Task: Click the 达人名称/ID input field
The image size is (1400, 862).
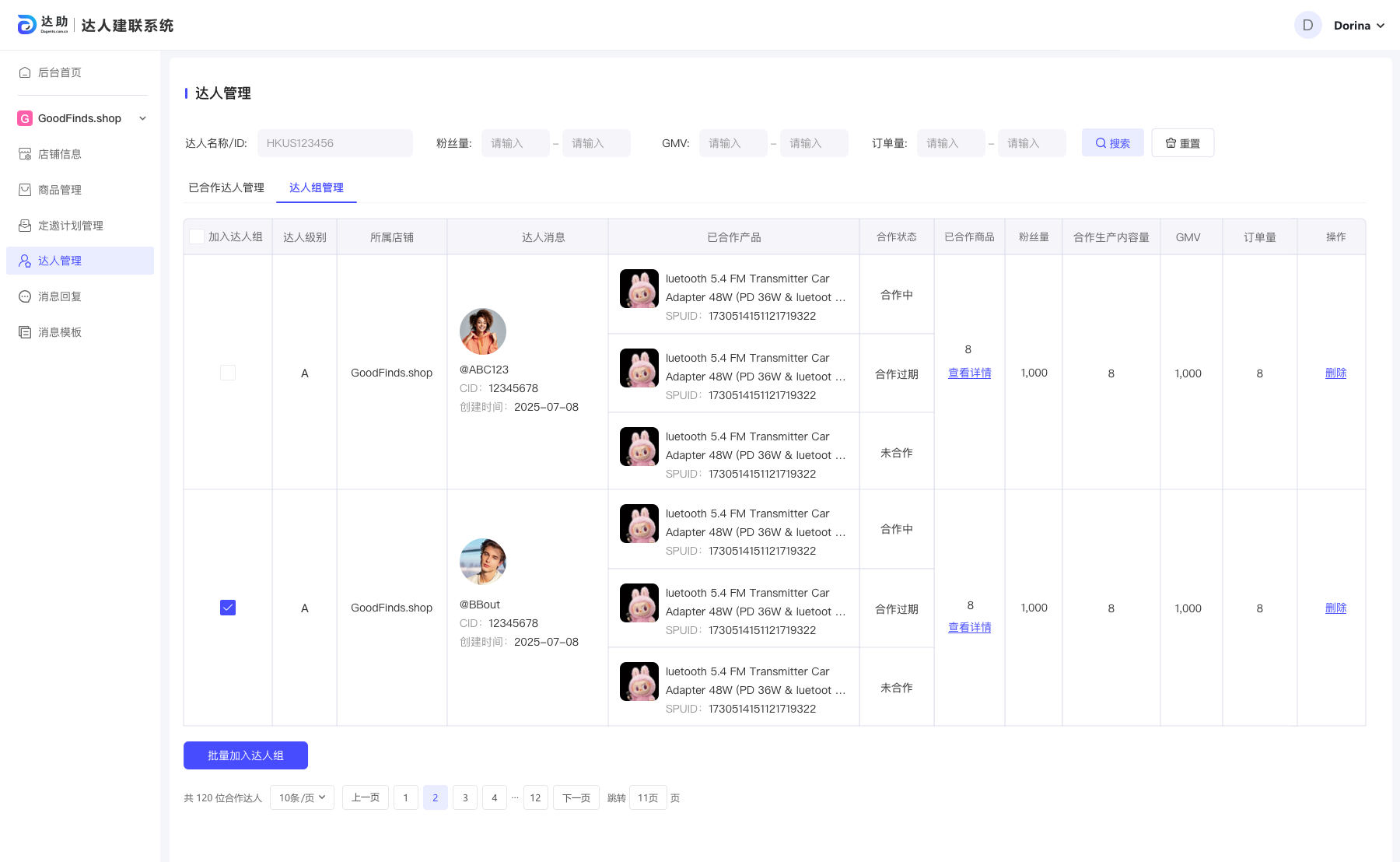Action: point(335,143)
